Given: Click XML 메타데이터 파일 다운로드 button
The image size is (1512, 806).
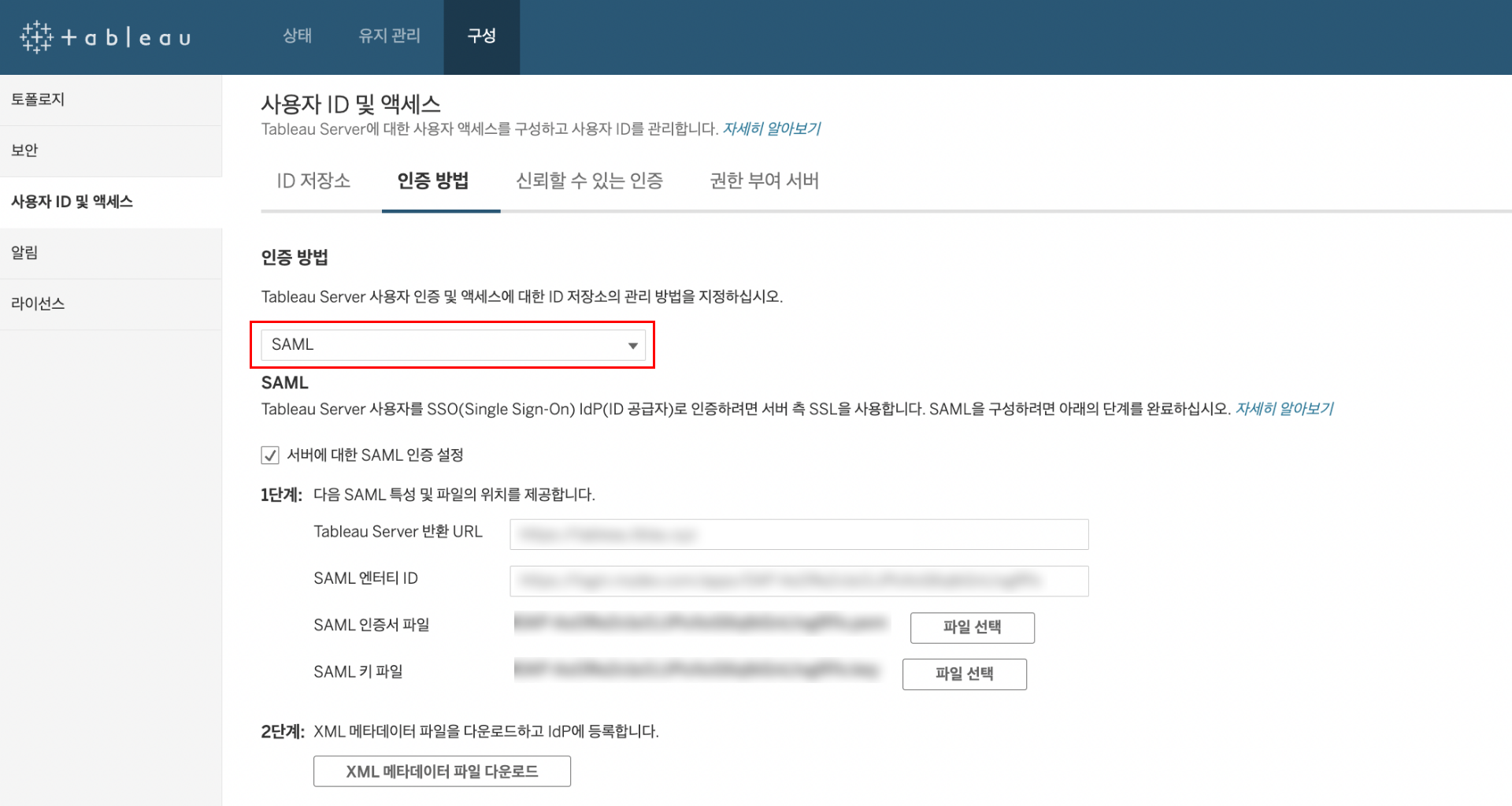Looking at the screenshot, I should tap(442, 771).
